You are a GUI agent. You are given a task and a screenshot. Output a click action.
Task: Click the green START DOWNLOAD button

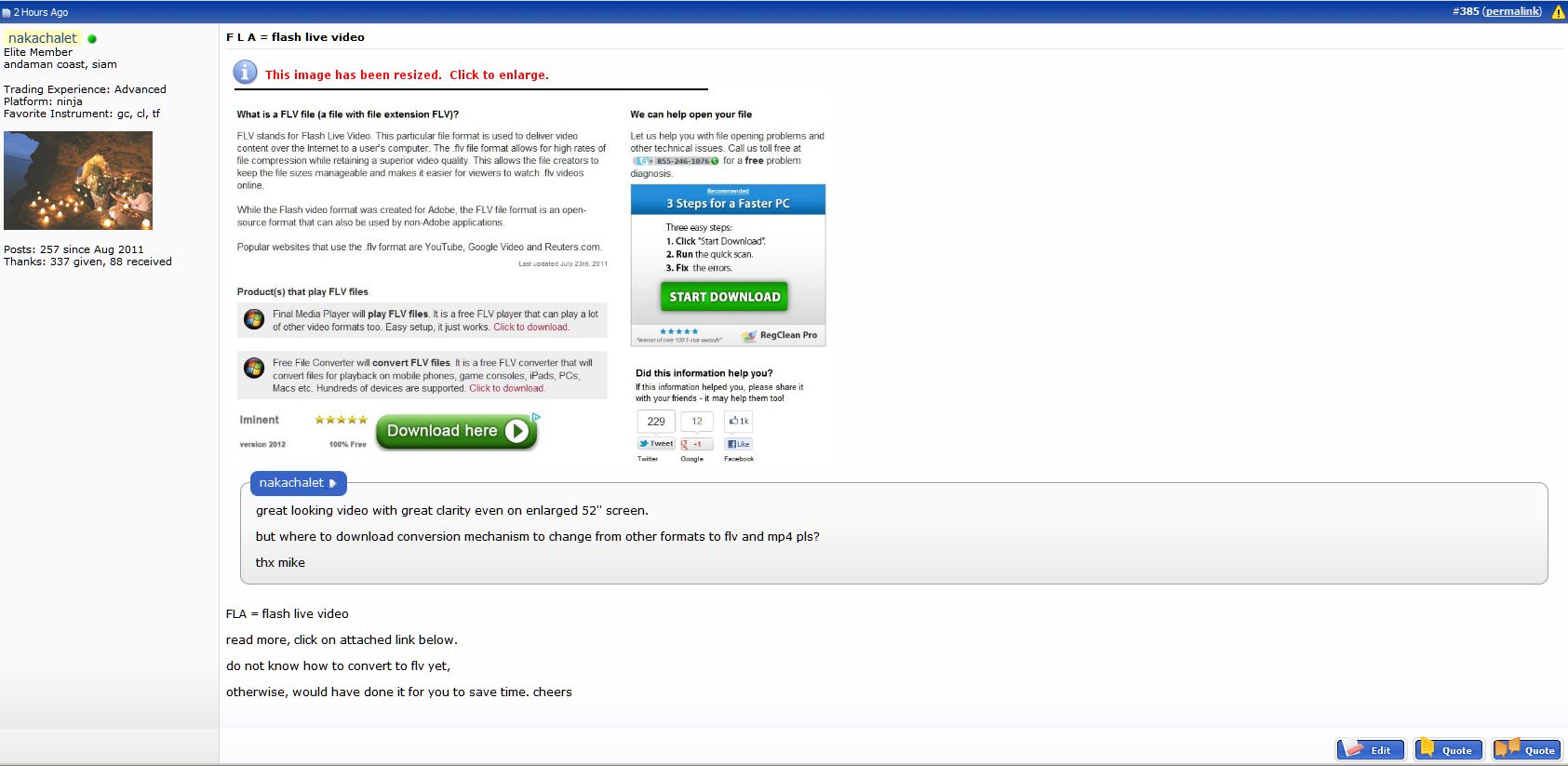point(725,297)
